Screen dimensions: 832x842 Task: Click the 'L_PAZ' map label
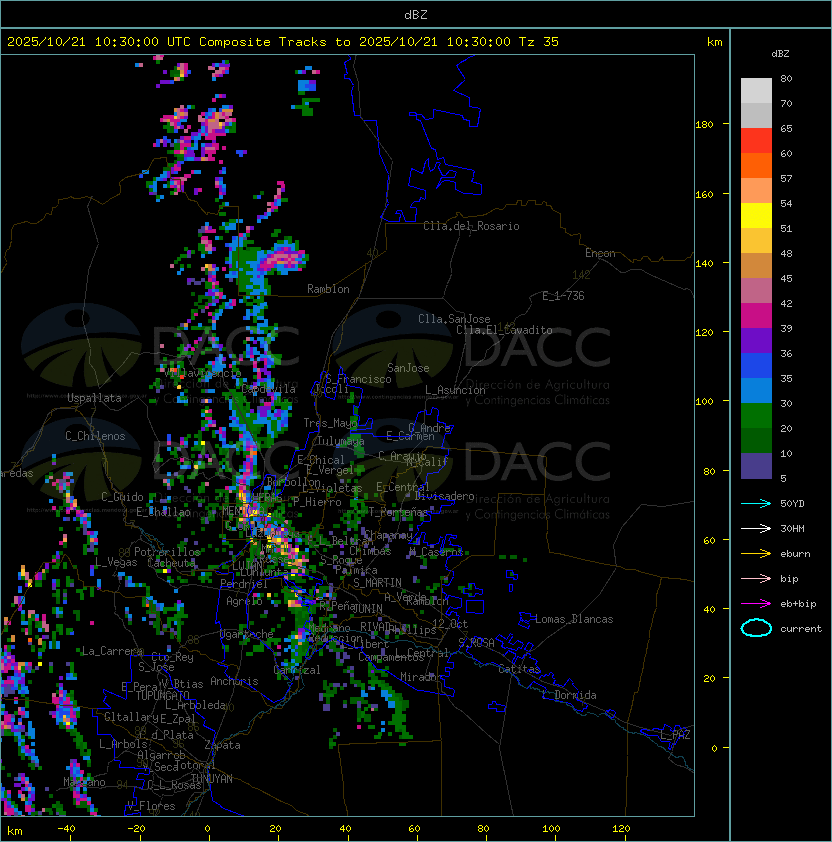(675, 735)
